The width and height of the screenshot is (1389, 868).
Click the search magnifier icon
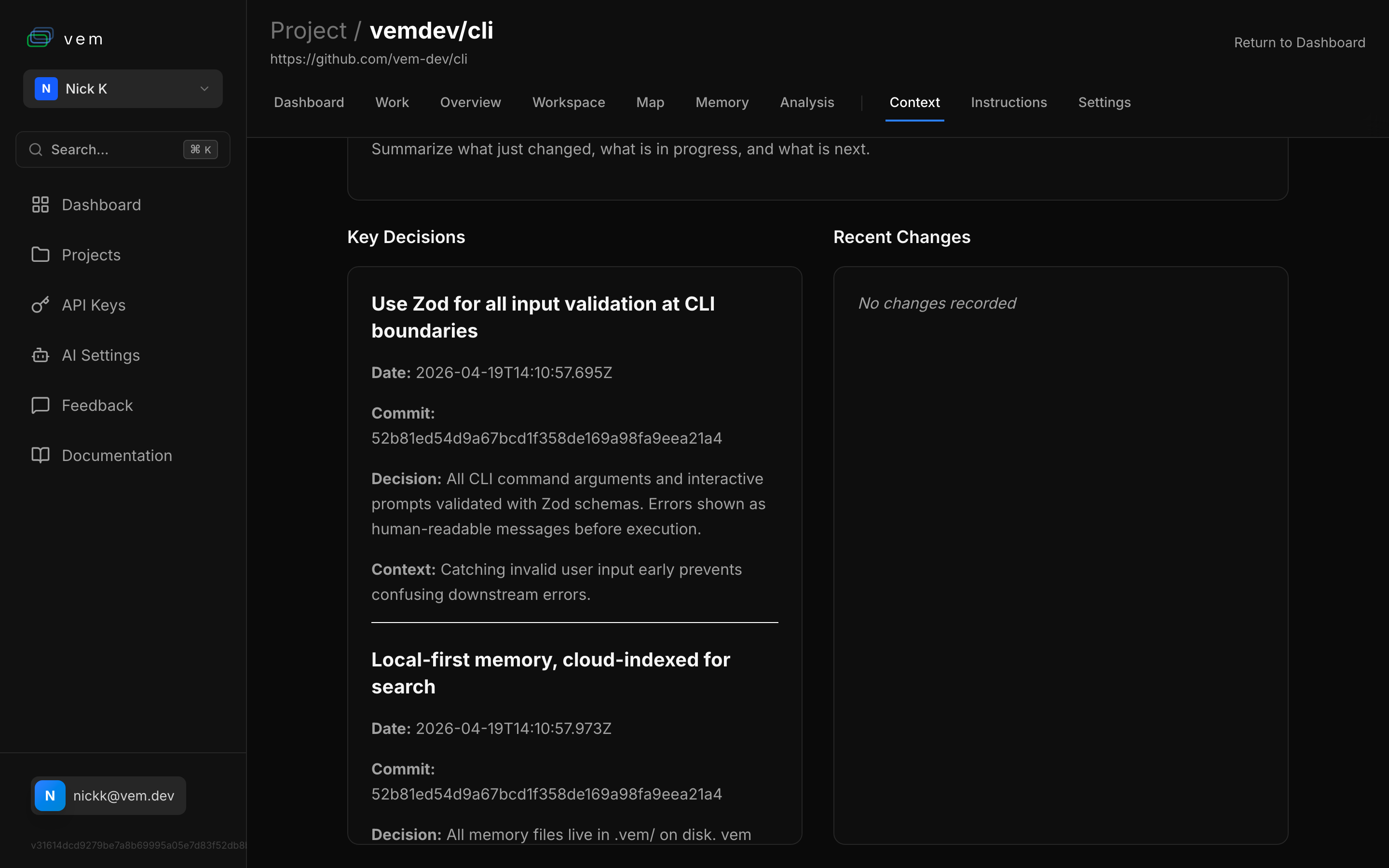point(36,150)
